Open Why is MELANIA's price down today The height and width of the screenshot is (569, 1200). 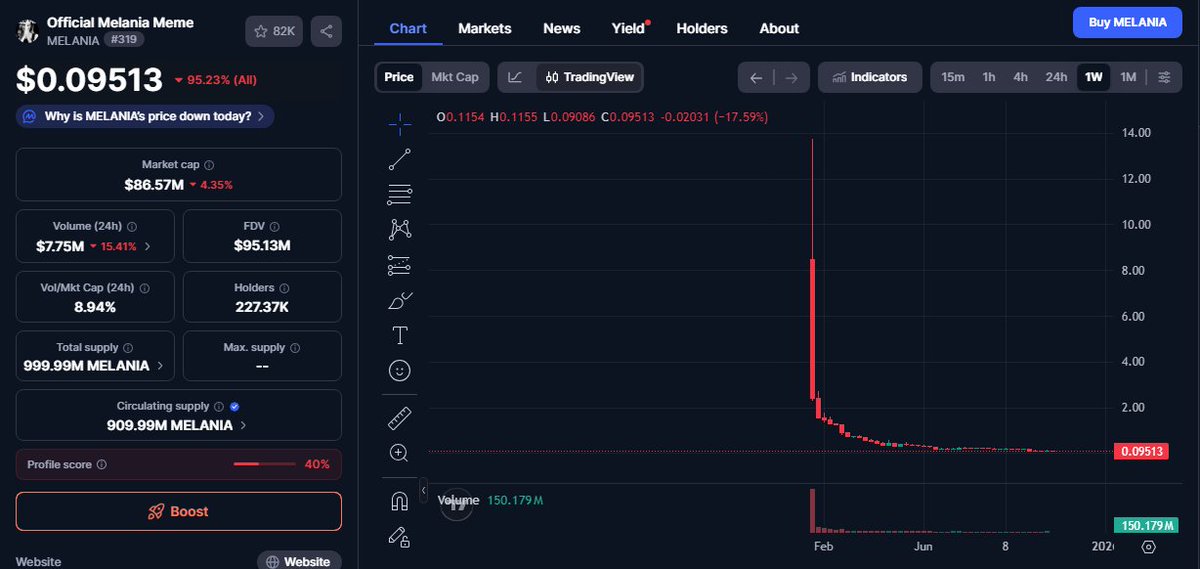click(x=145, y=116)
